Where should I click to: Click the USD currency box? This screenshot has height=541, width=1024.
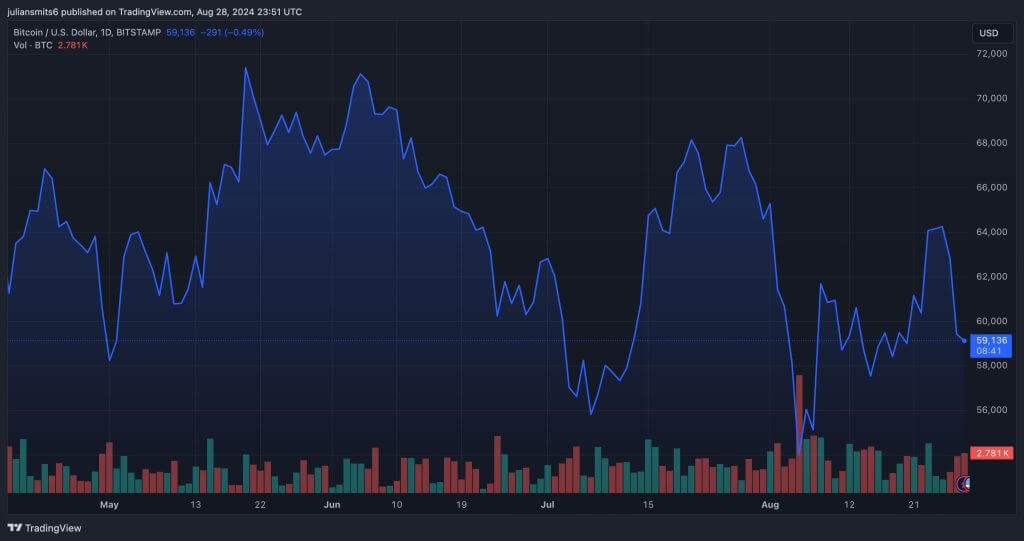[988, 33]
